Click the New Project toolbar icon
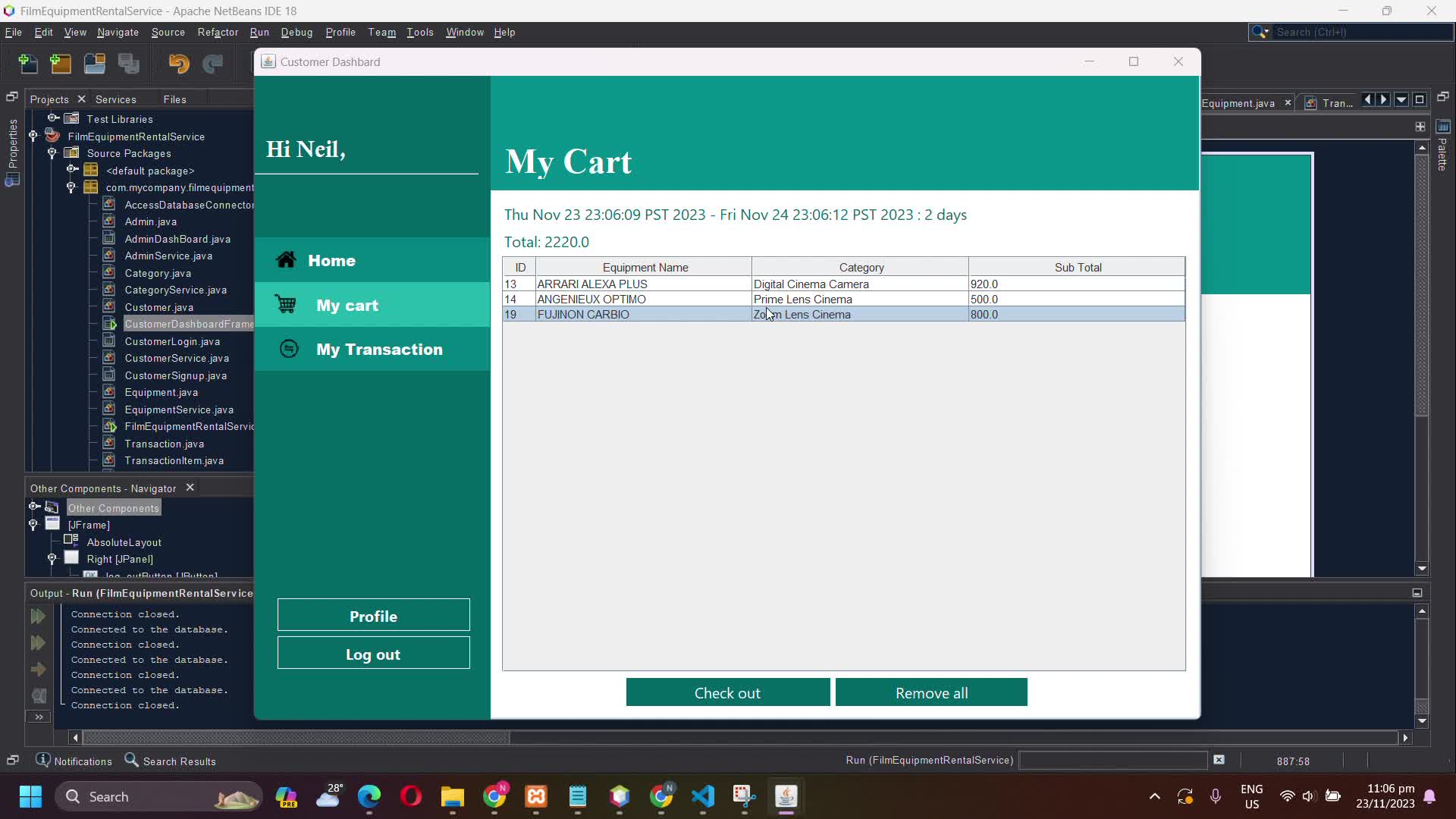The width and height of the screenshot is (1456, 819). [x=61, y=64]
